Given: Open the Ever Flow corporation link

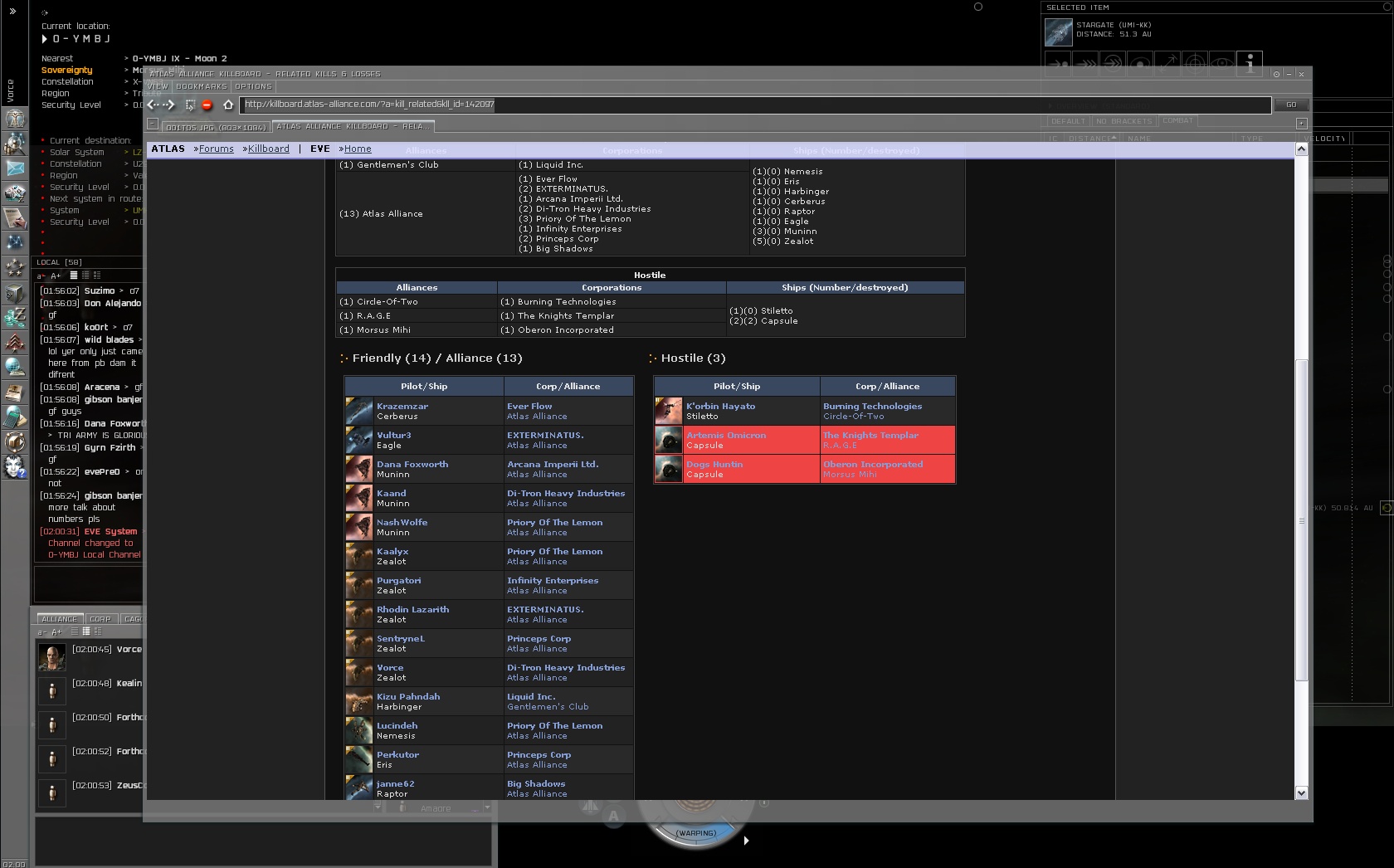Looking at the screenshot, I should click(x=529, y=406).
